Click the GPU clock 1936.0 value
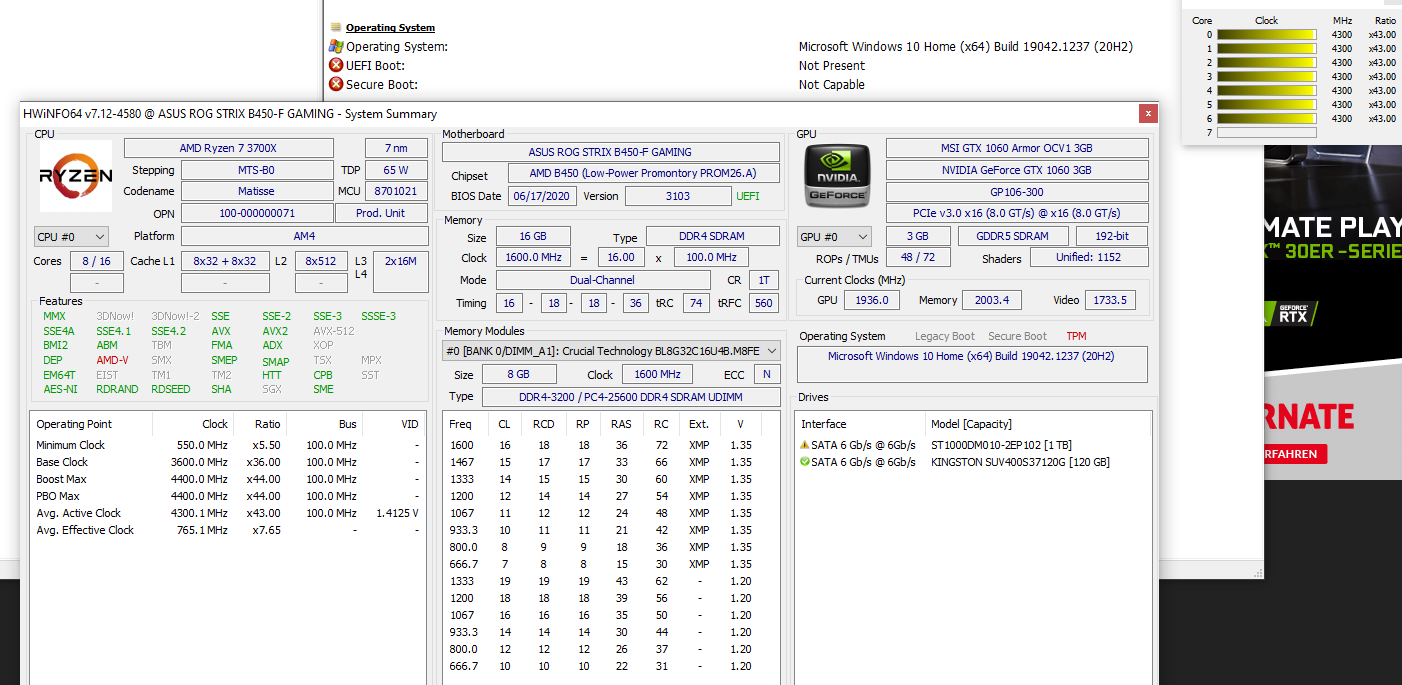This screenshot has height=685, width=1402. click(x=871, y=300)
